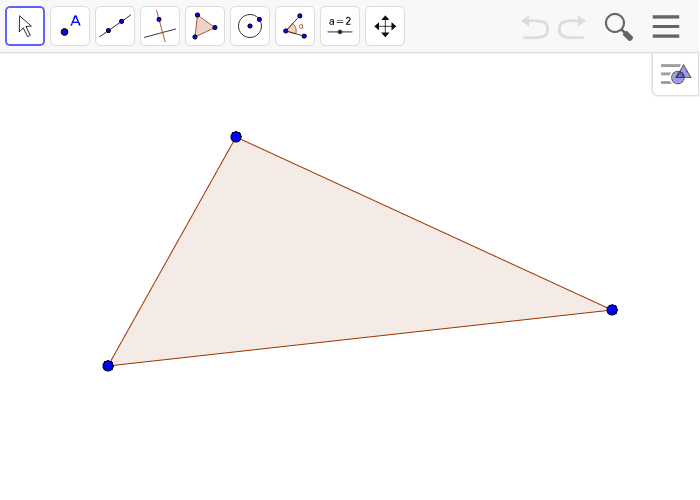This screenshot has height=500, width=700.
Task: Click the bottom-left triangle vertex
Action: coord(108,366)
